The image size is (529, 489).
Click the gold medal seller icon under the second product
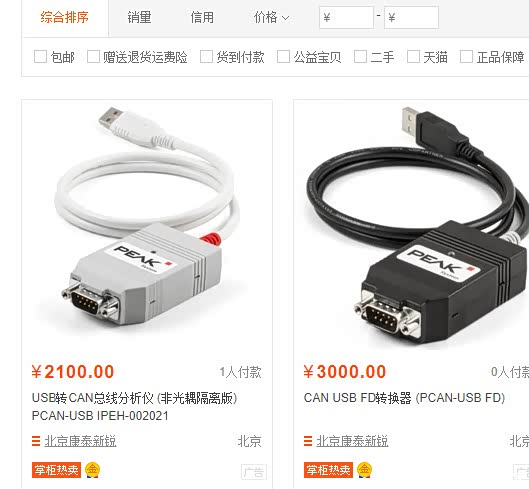coord(364,470)
